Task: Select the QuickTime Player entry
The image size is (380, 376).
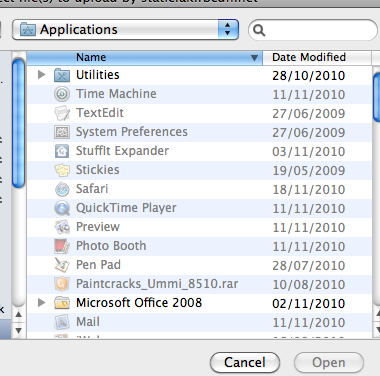Action: pyautogui.click(x=126, y=208)
